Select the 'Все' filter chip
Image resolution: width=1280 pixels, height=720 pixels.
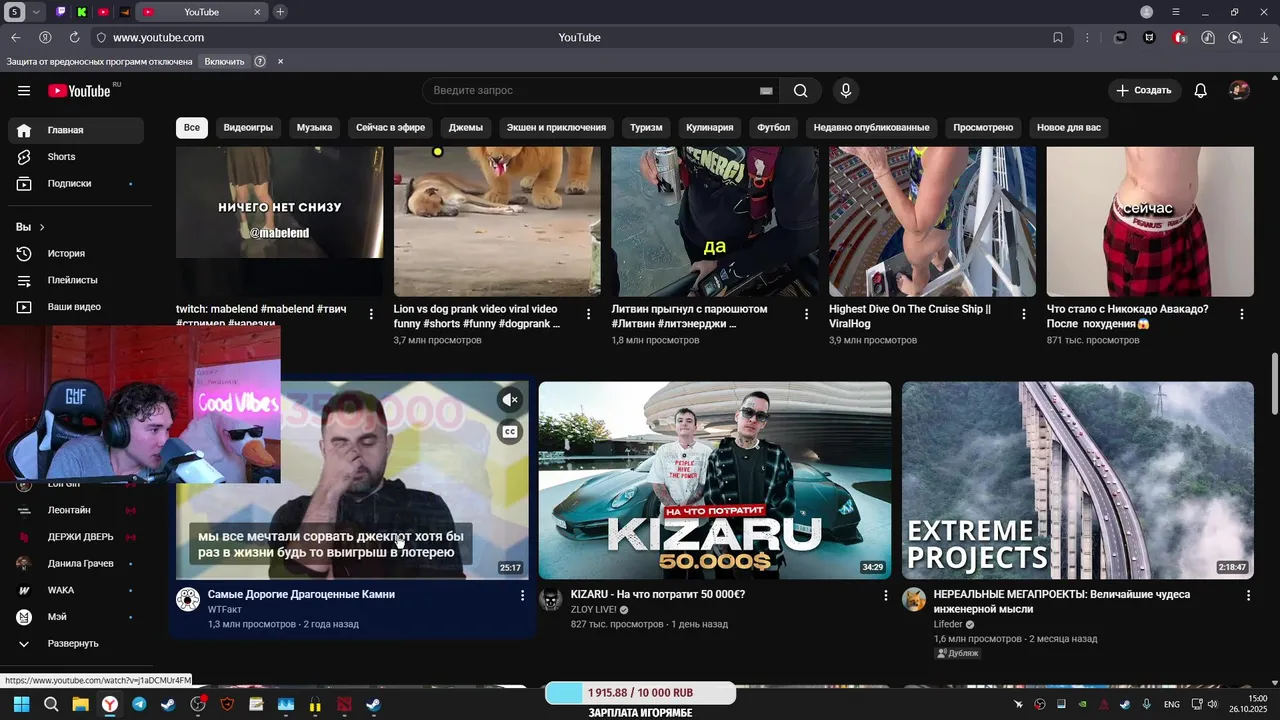191,128
